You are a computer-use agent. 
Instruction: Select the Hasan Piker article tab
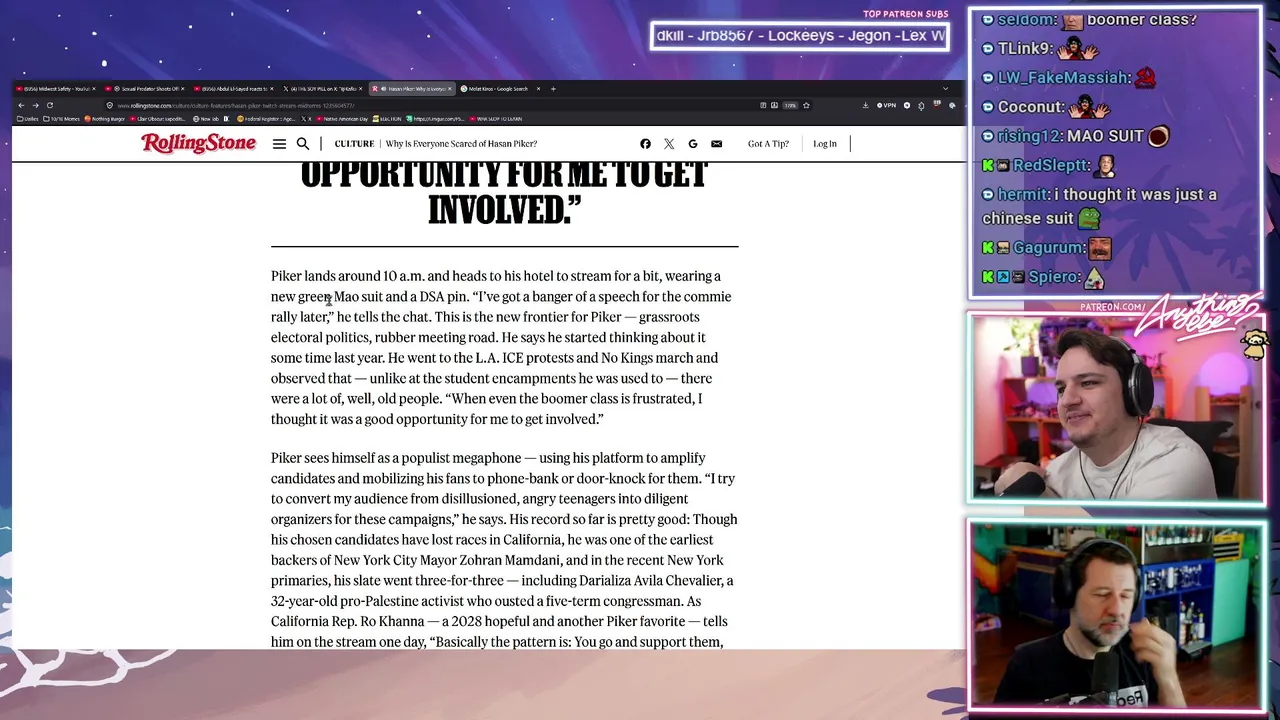pyautogui.click(x=412, y=89)
